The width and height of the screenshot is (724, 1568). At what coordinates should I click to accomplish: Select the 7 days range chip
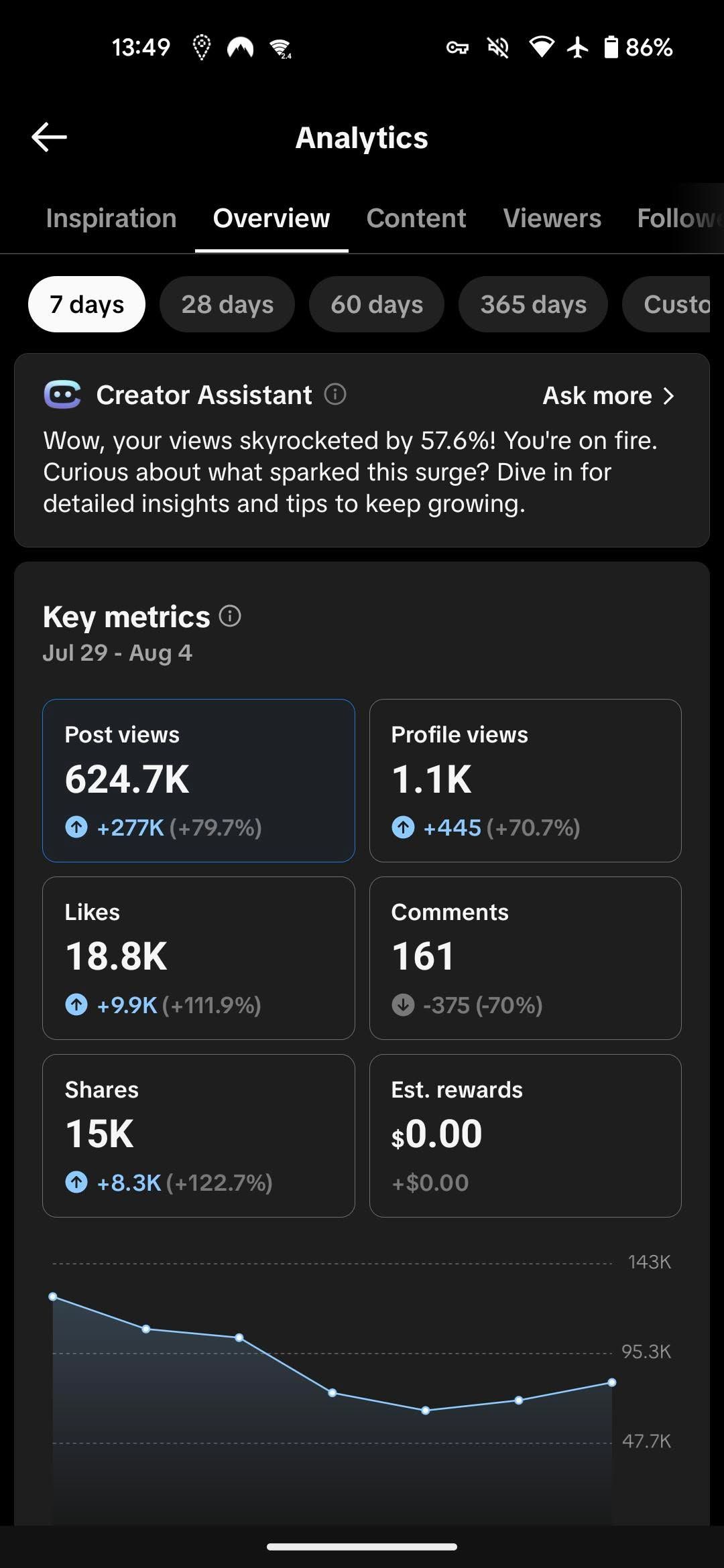pyautogui.click(x=86, y=304)
